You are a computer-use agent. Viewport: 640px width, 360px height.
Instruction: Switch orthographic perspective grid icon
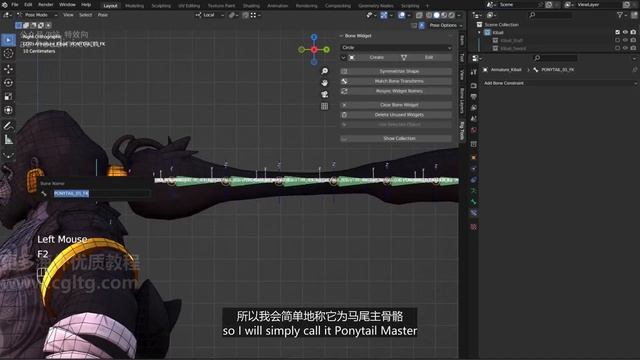point(324,106)
